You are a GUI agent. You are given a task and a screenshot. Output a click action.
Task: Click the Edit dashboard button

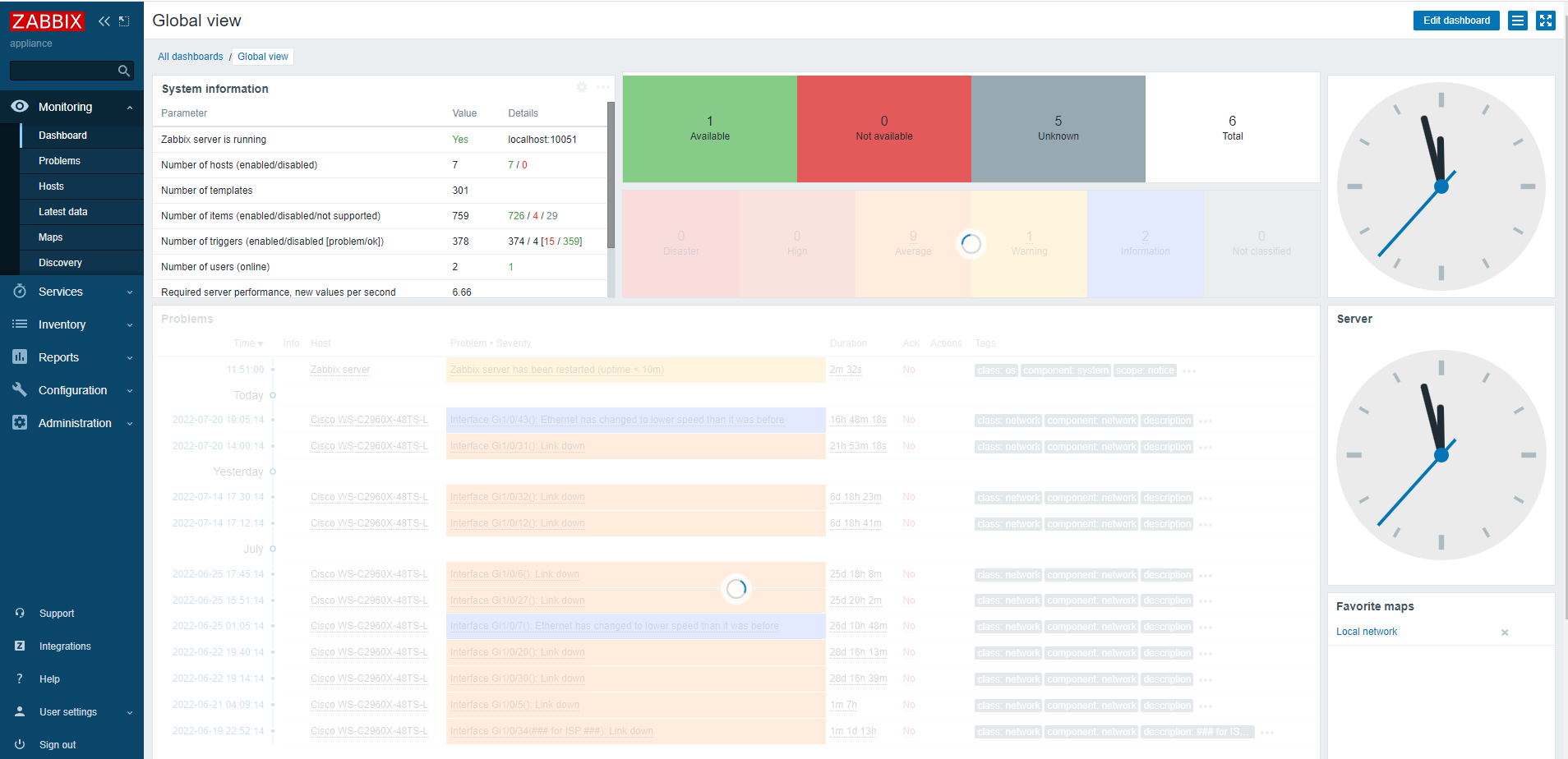pyautogui.click(x=1456, y=21)
